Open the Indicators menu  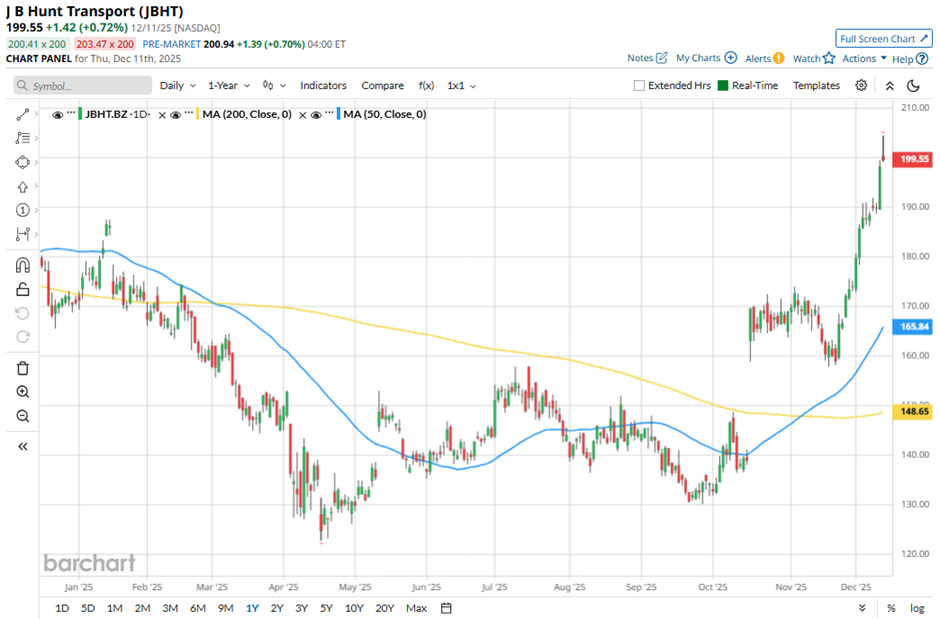pyautogui.click(x=323, y=86)
